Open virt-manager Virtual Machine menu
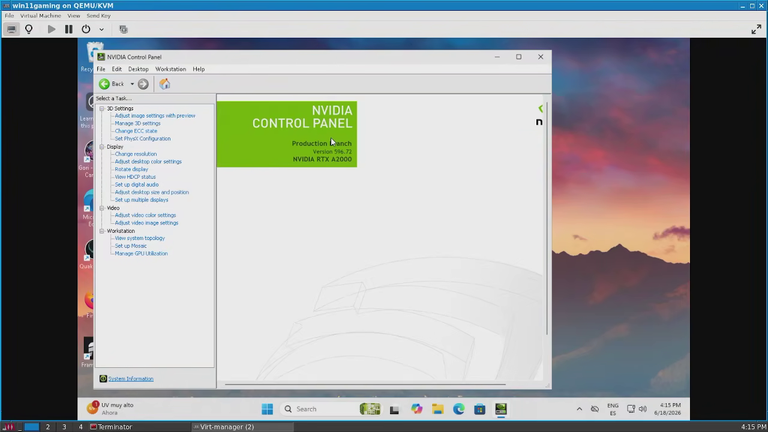 pos(41,16)
